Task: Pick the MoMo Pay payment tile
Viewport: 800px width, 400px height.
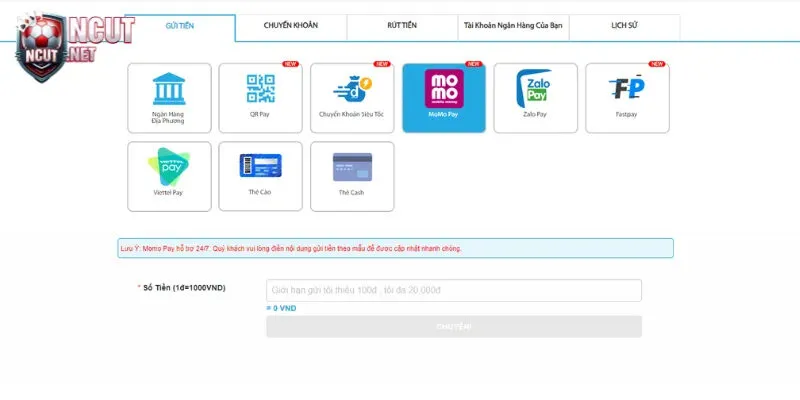Action: [443, 97]
